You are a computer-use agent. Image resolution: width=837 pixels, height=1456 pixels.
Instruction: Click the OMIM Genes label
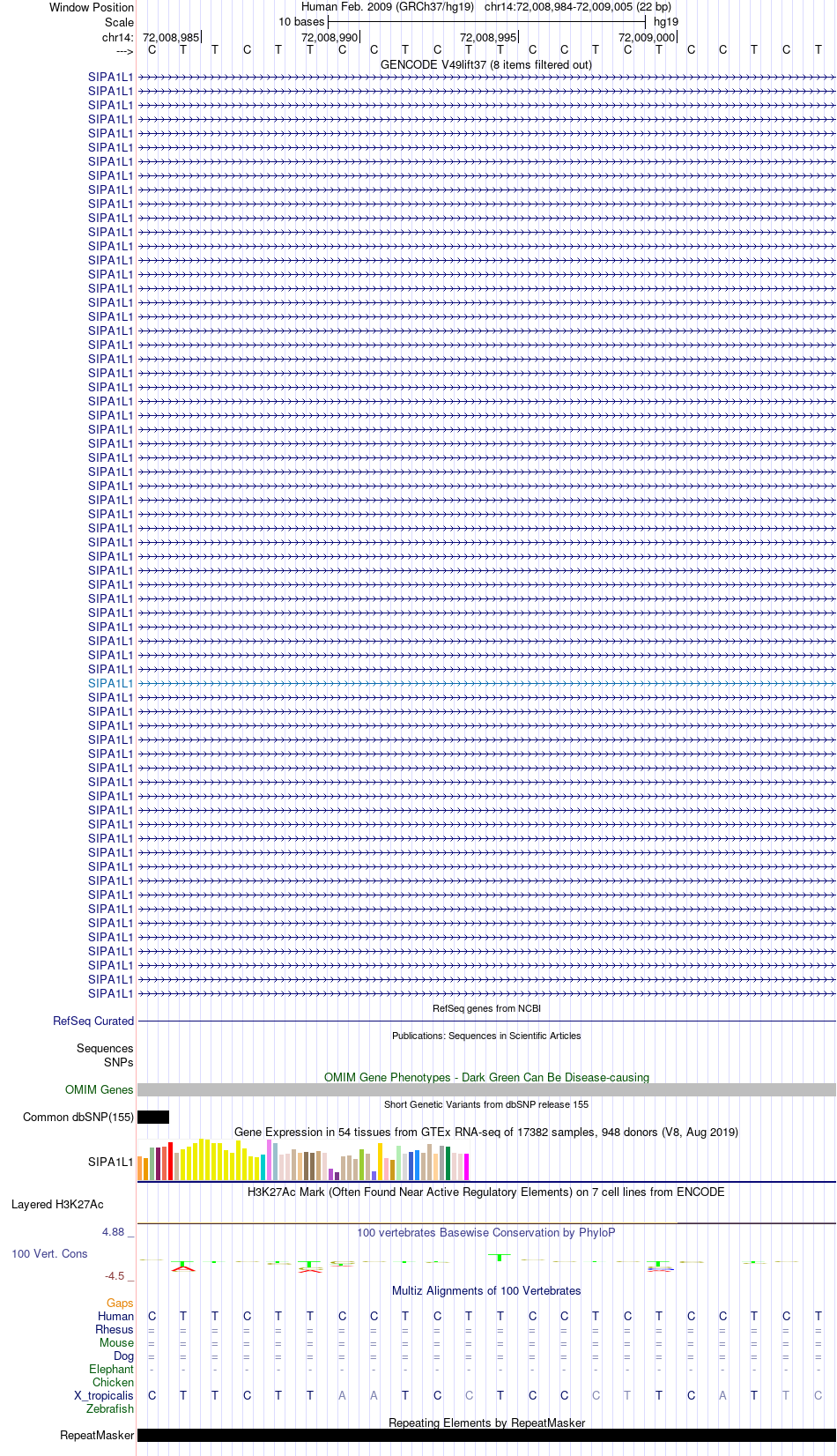(x=100, y=1089)
